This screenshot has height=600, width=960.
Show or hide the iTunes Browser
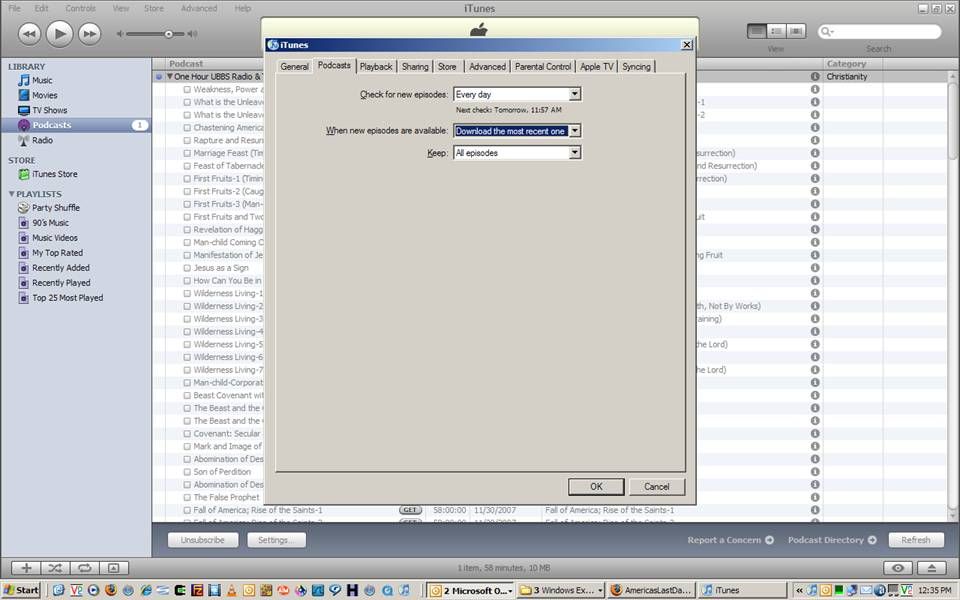pos(898,568)
